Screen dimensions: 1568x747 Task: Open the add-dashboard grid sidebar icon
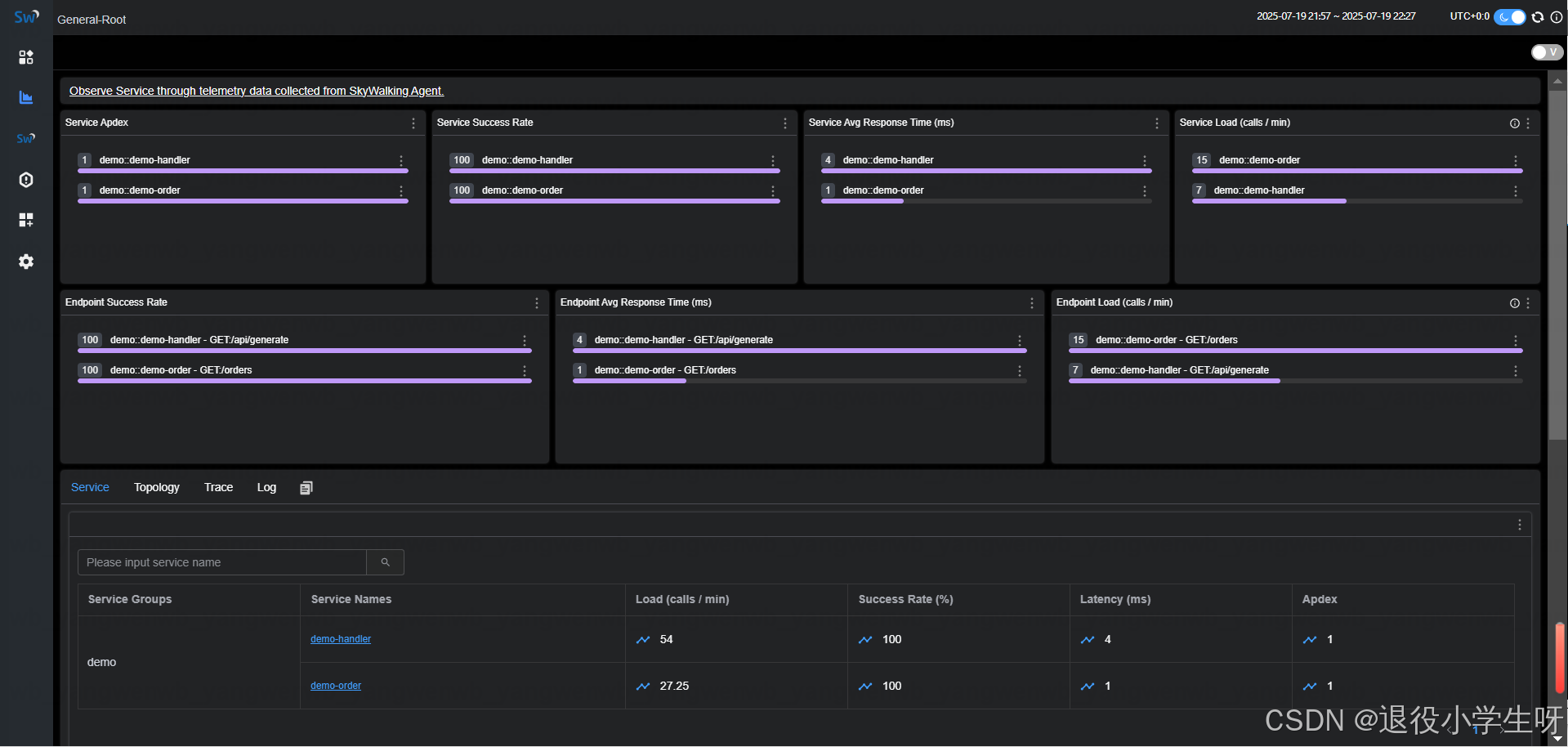click(26, 220)
